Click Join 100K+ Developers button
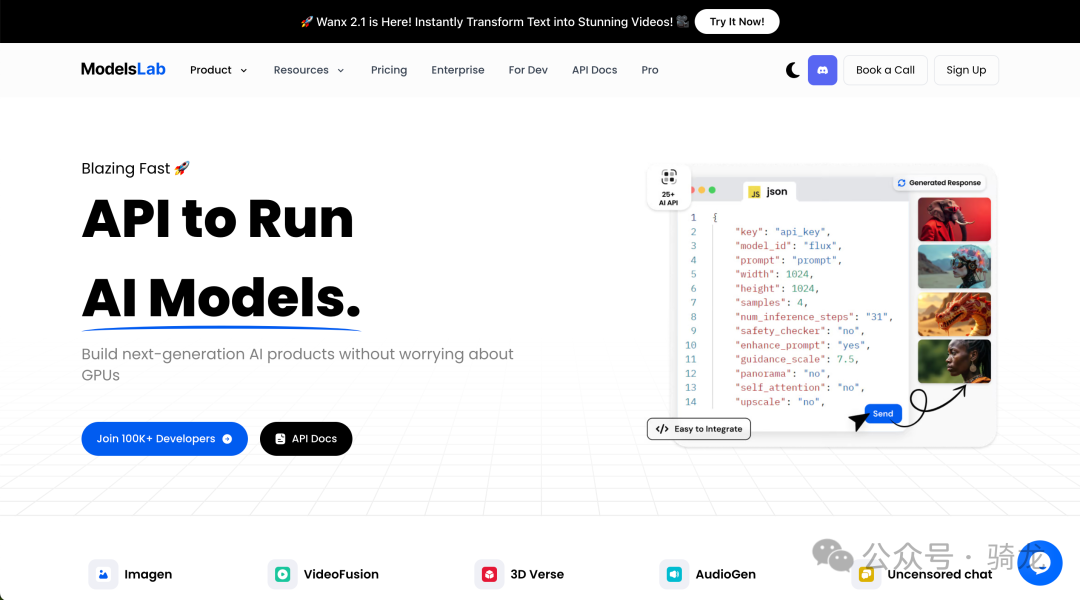Viewport: 1080px width, 600px height. [x=165, y=439]
